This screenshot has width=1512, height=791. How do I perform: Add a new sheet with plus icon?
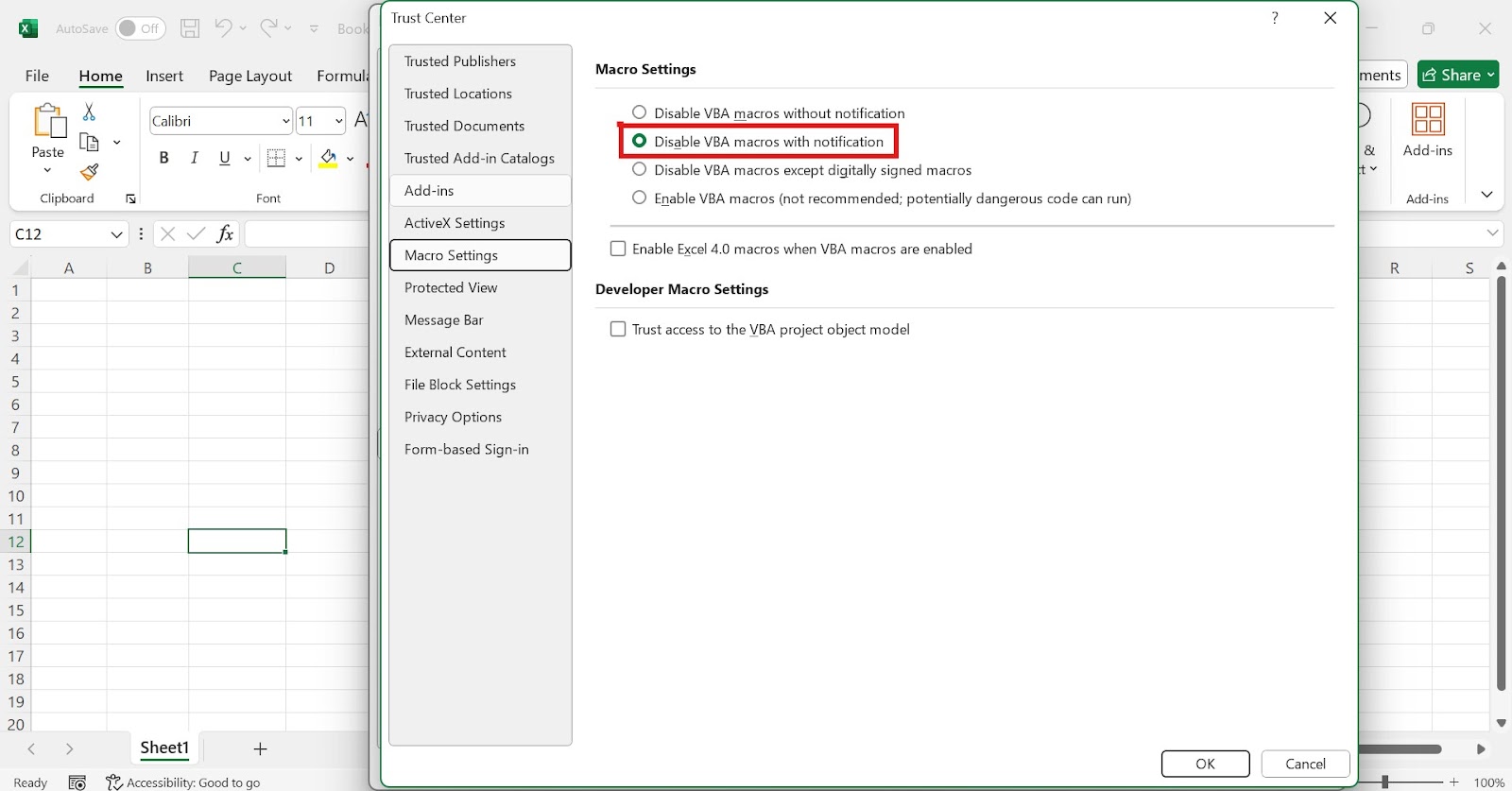pos(260,748)
